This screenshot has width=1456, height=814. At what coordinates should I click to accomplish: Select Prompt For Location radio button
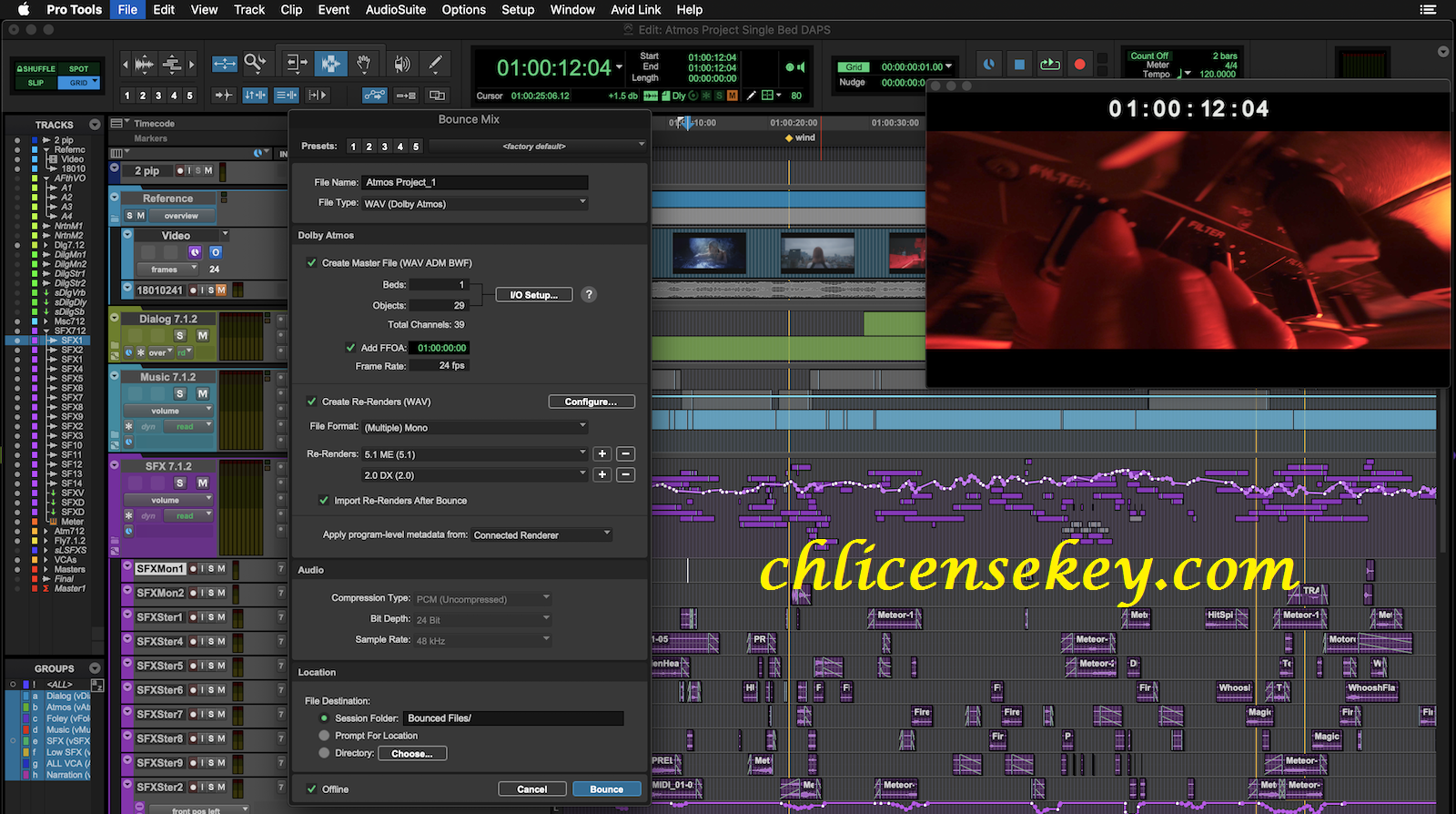pyautogui.click(x=324, y=736)
